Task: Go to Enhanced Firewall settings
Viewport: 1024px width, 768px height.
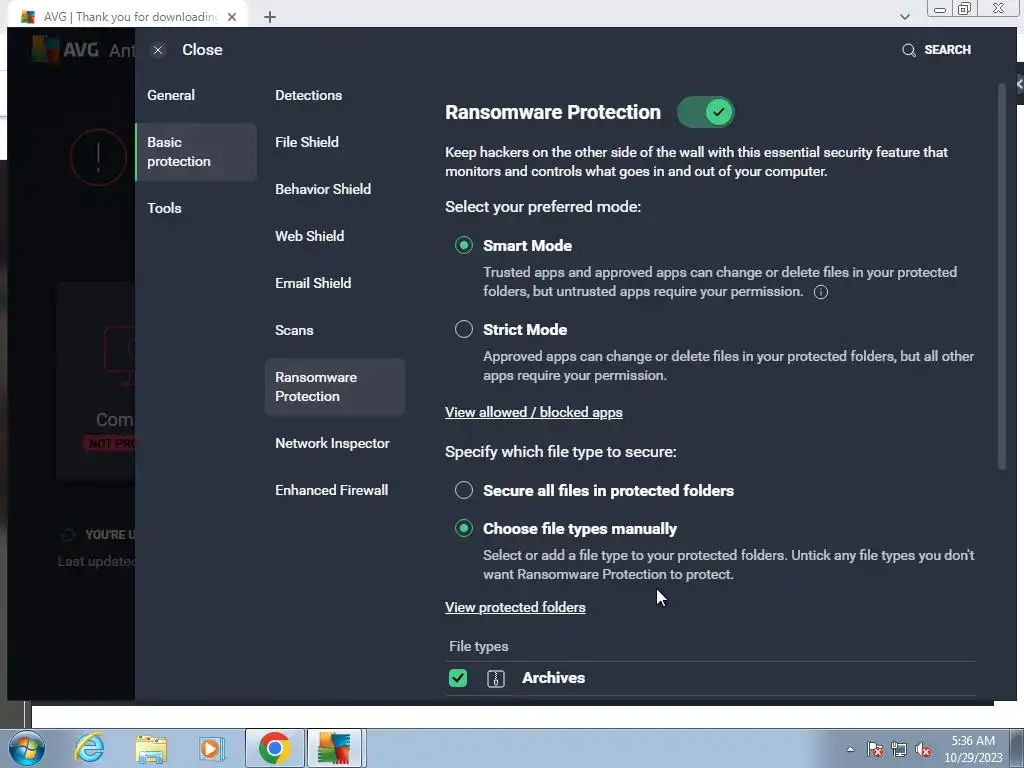Action: (332, 490)
